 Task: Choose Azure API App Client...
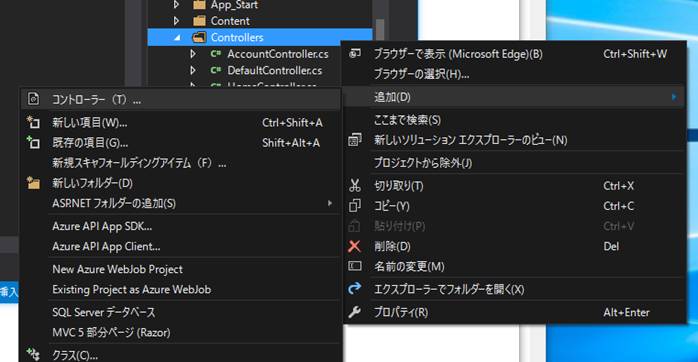[x=181, y=246]
